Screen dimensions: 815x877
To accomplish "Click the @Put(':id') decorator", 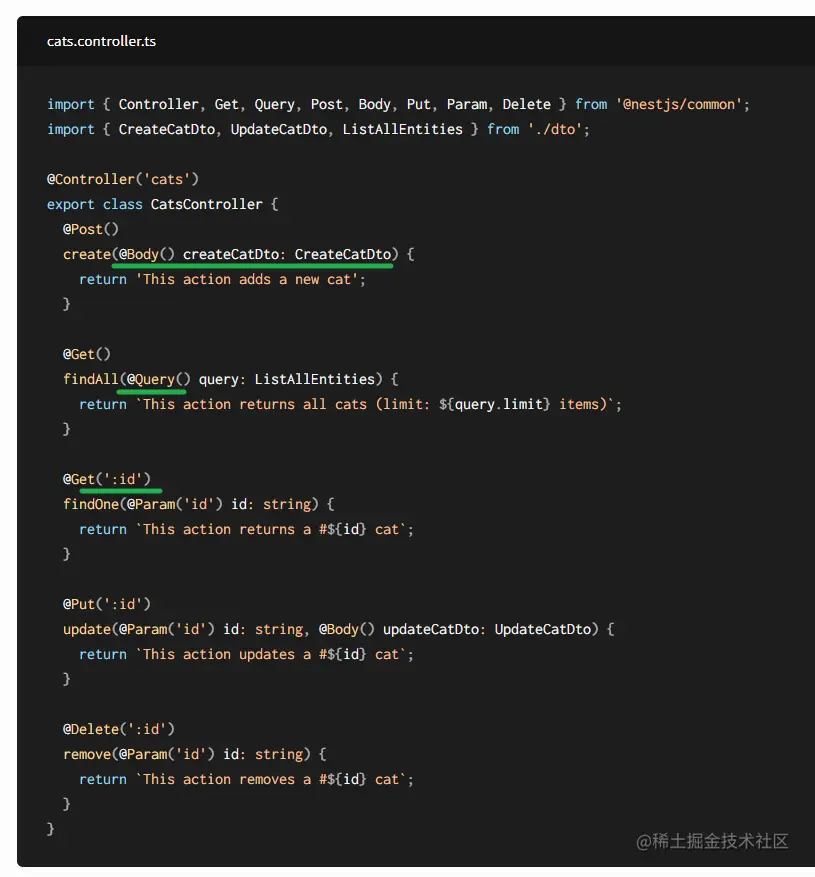I will (x=107, y=605).
